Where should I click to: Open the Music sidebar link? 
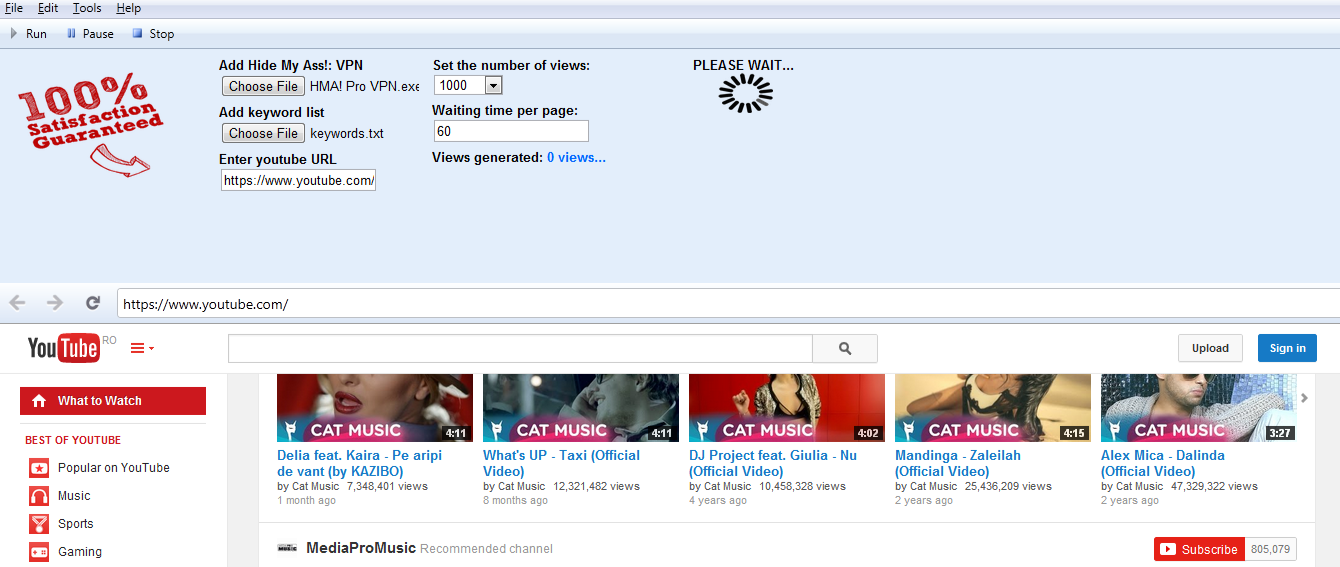pyautogui.click(x=74, y=496)
